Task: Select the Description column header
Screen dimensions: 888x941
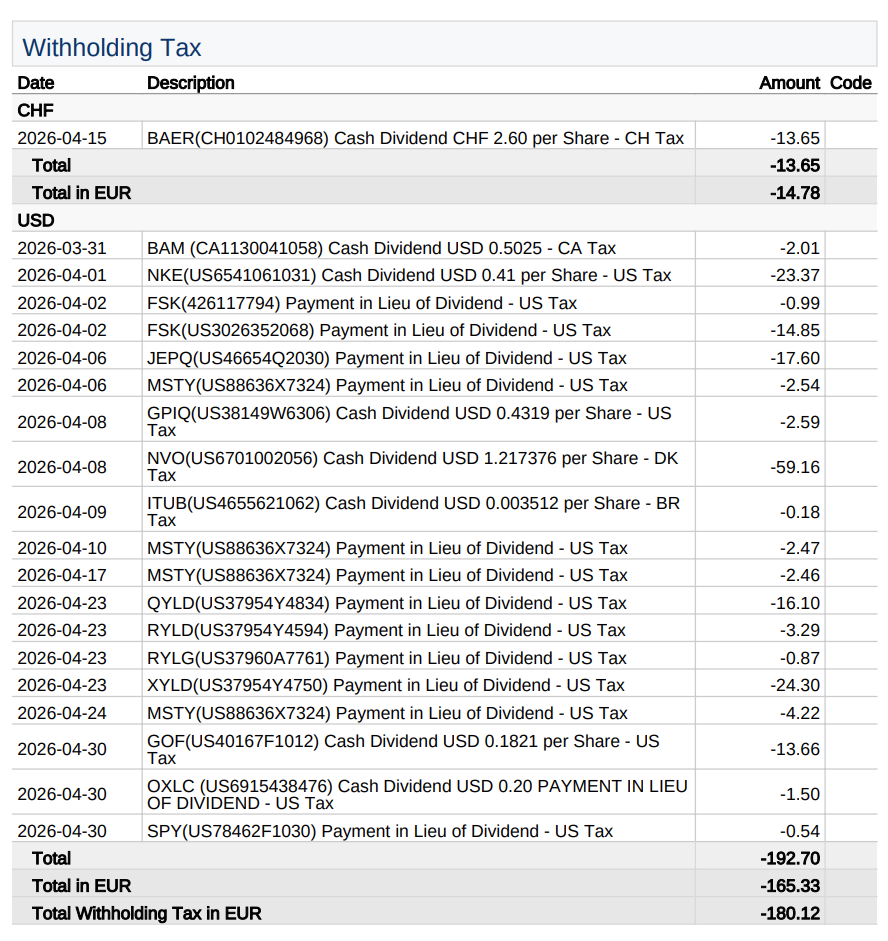Action: [191, 83]
